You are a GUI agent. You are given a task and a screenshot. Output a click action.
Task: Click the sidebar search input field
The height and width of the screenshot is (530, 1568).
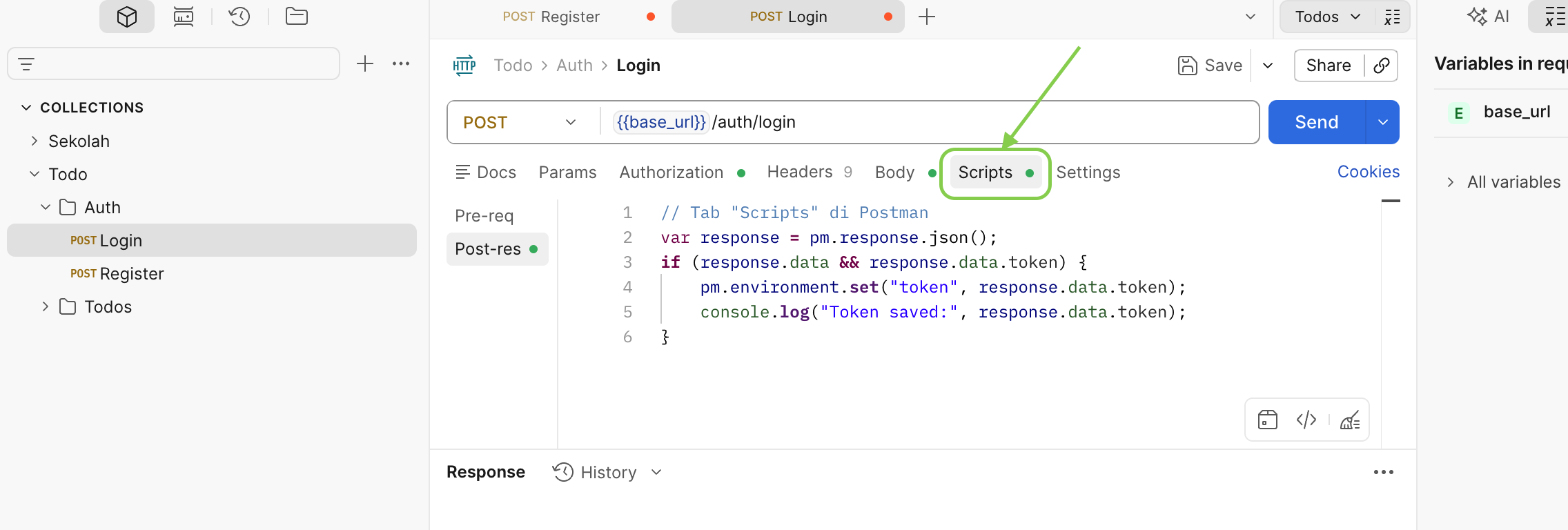(173, 64)
